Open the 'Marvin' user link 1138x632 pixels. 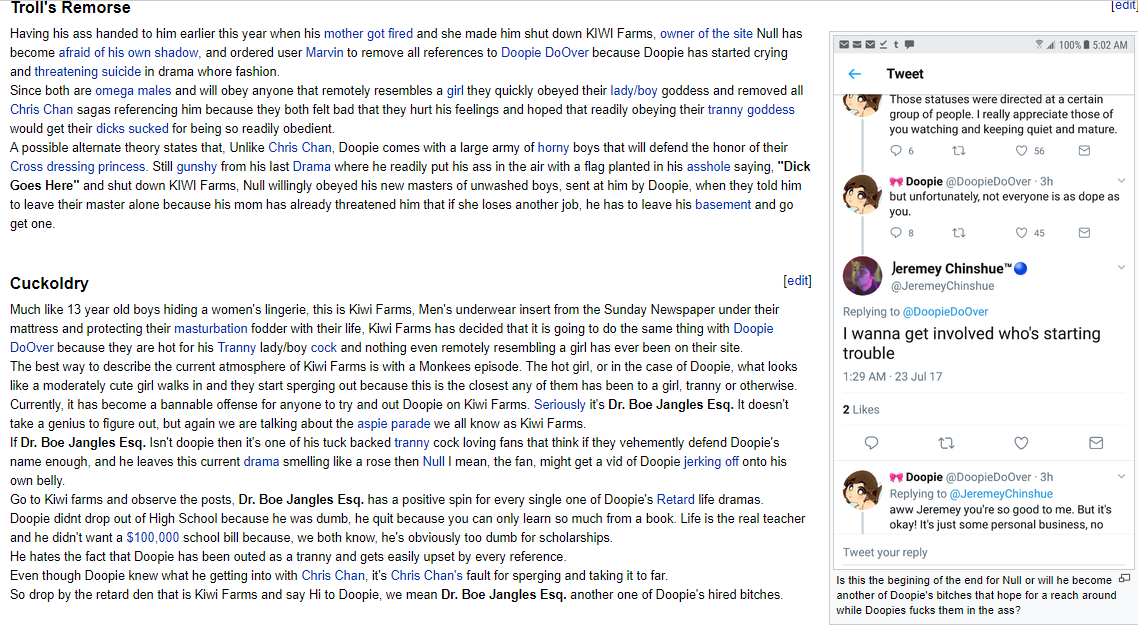point(324,52)
